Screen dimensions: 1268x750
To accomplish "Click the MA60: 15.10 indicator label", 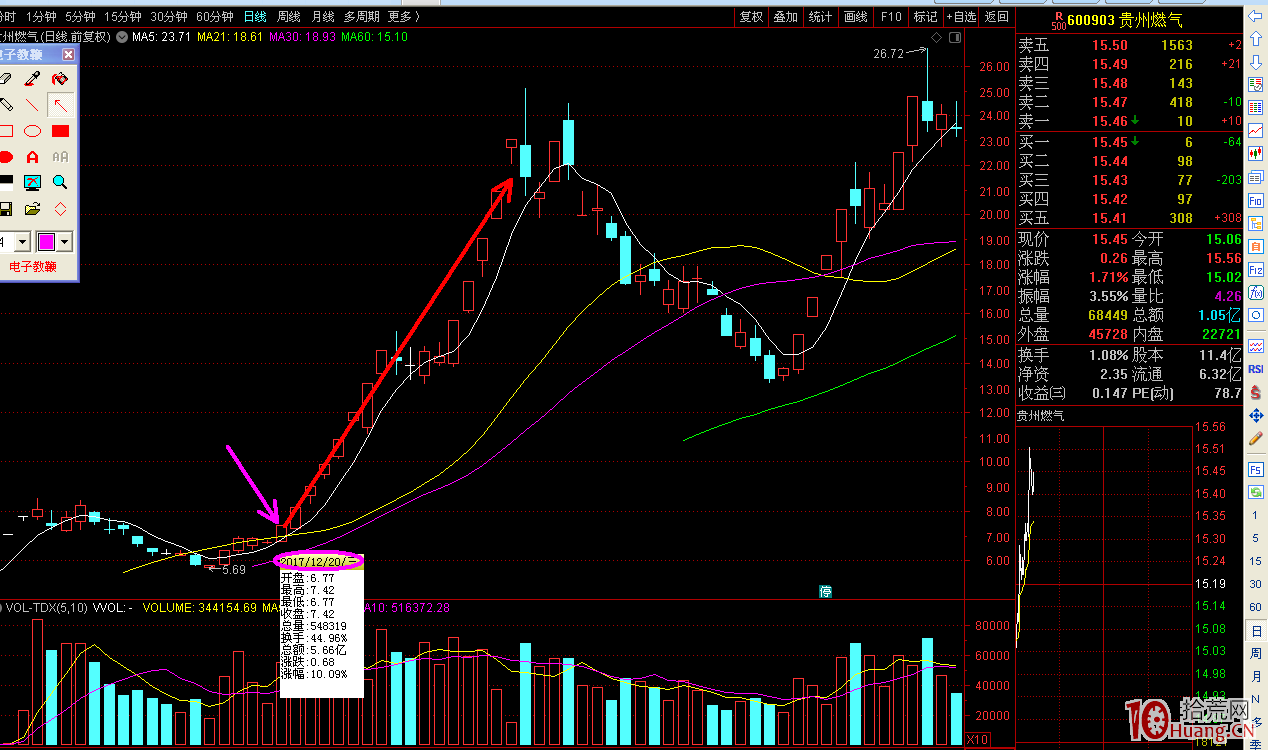I will click(x=374, y=37).
